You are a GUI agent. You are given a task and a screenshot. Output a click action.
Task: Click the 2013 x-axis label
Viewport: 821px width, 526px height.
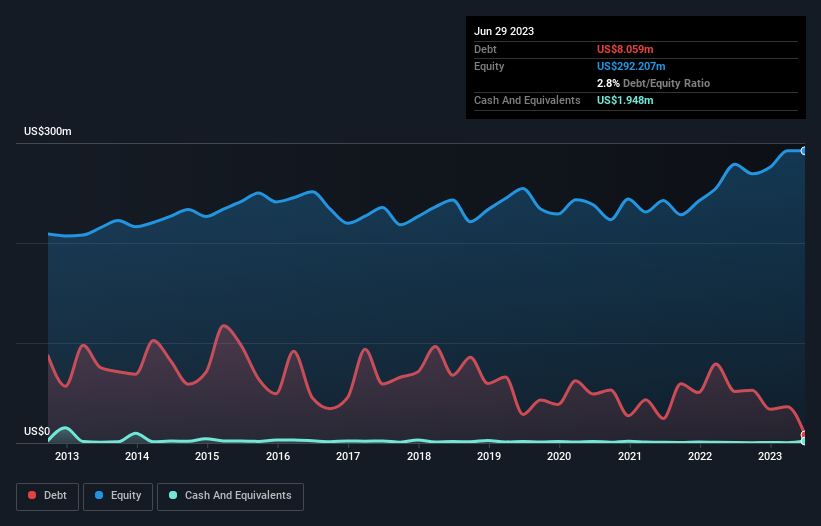click(x=67, y=457)
